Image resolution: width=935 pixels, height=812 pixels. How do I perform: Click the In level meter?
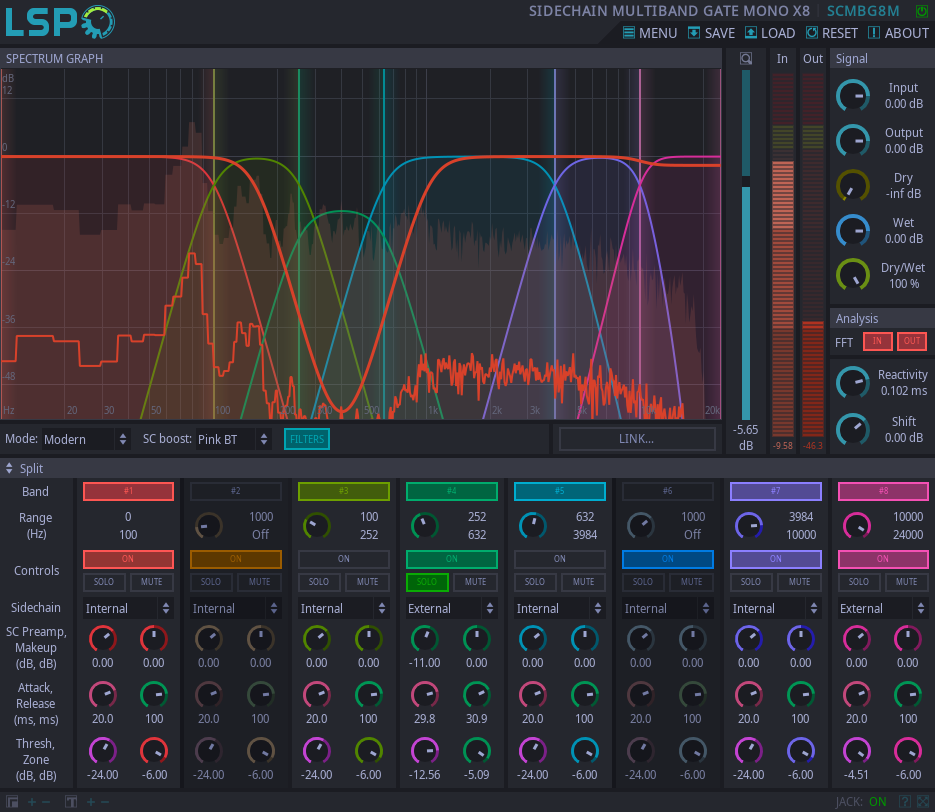(x=783, y=255)
